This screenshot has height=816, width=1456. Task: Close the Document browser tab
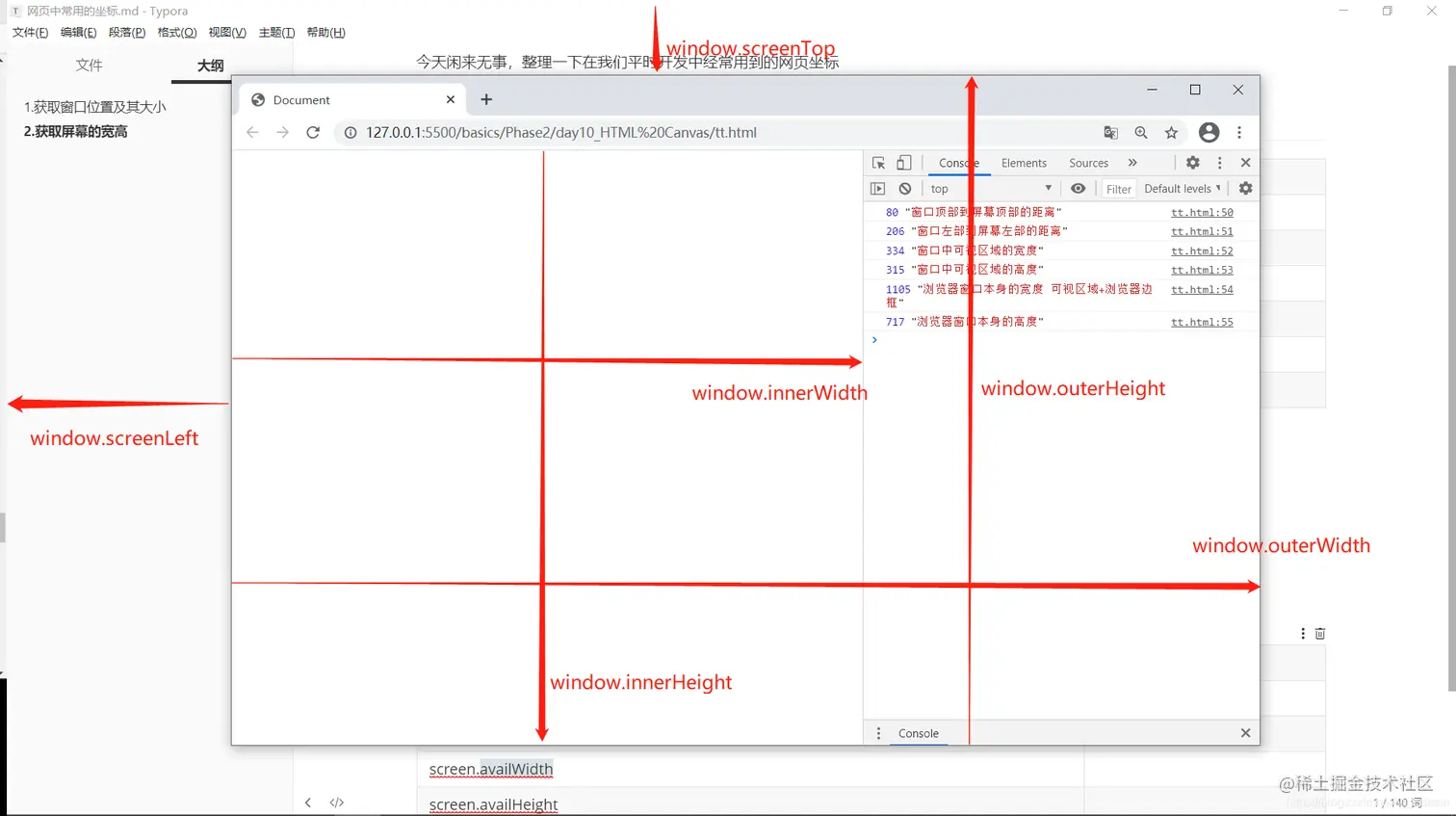[x=450, y=99]
